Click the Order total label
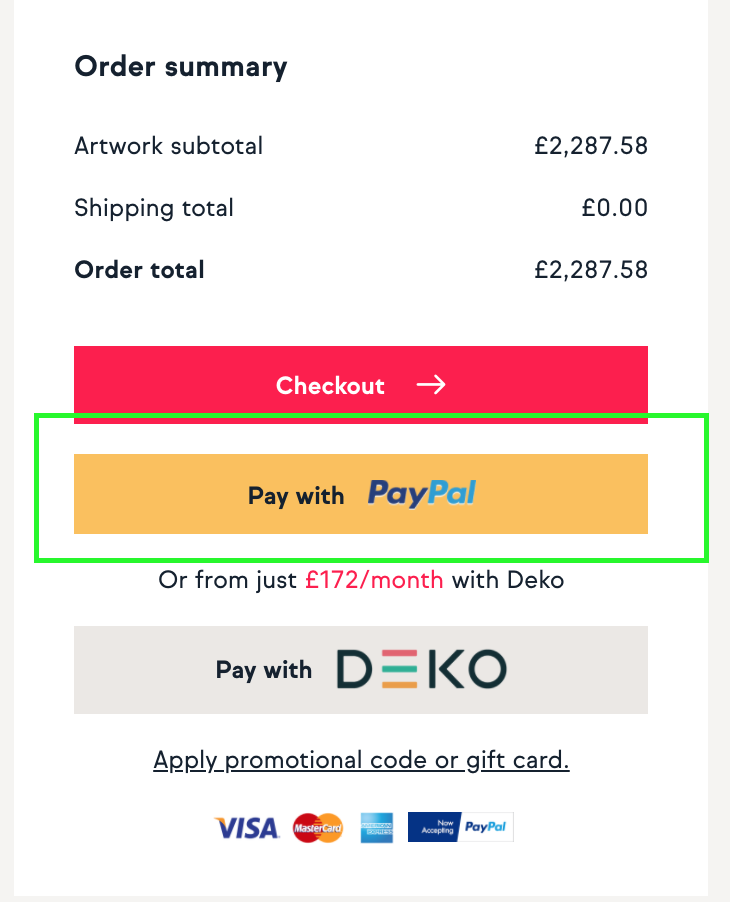Viewport: 730px width, 902px height. (x=139, y=270)
